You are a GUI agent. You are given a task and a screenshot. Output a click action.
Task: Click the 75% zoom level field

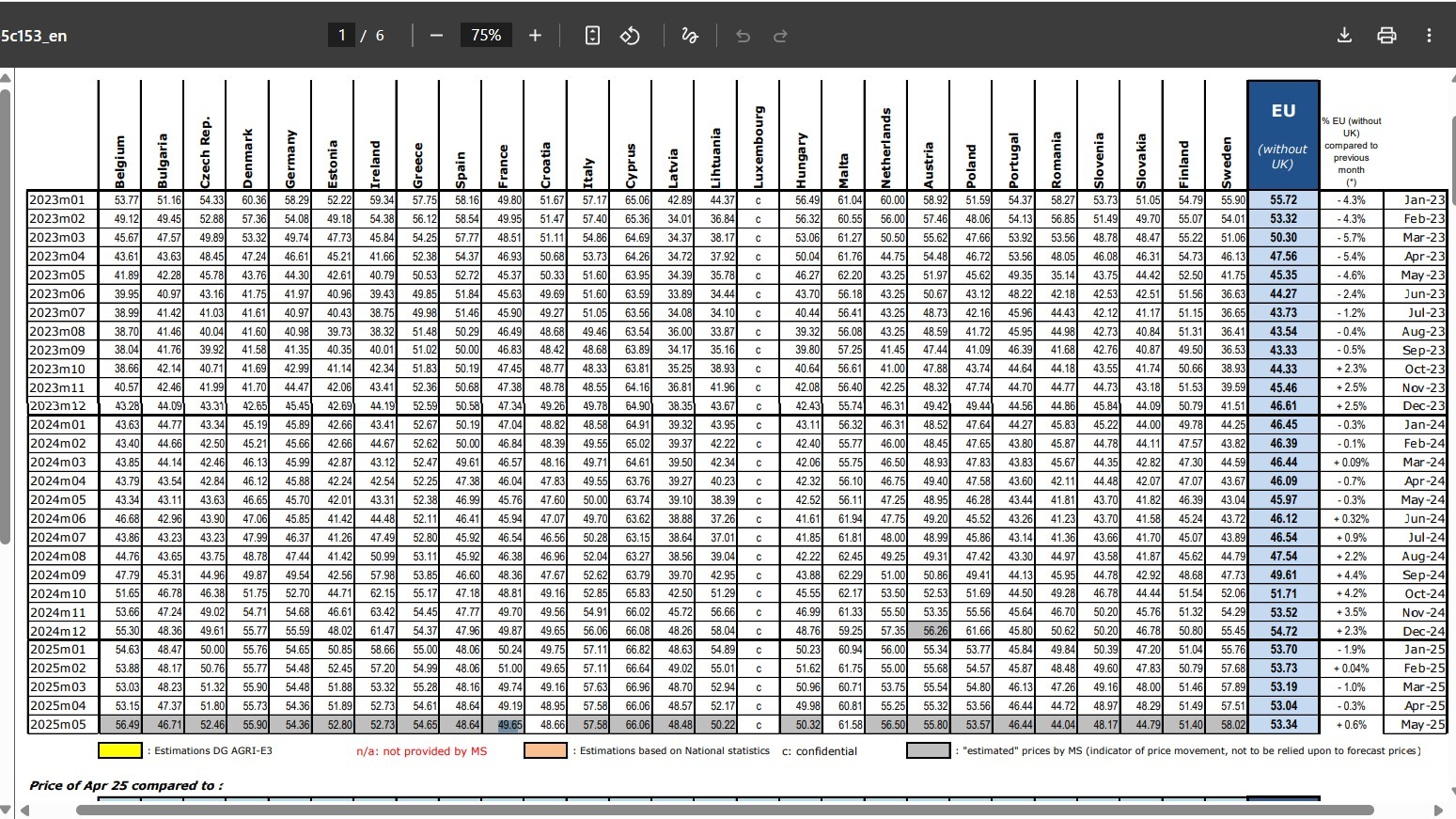[x=486, y=36]
